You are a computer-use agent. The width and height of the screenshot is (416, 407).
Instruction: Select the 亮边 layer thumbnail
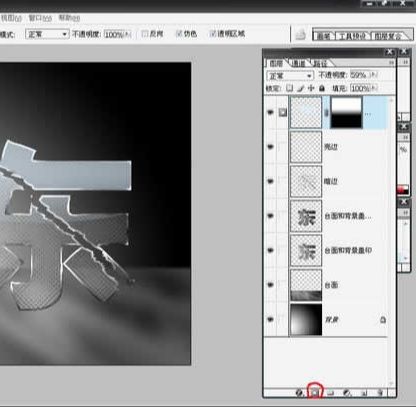pos(306,147)
